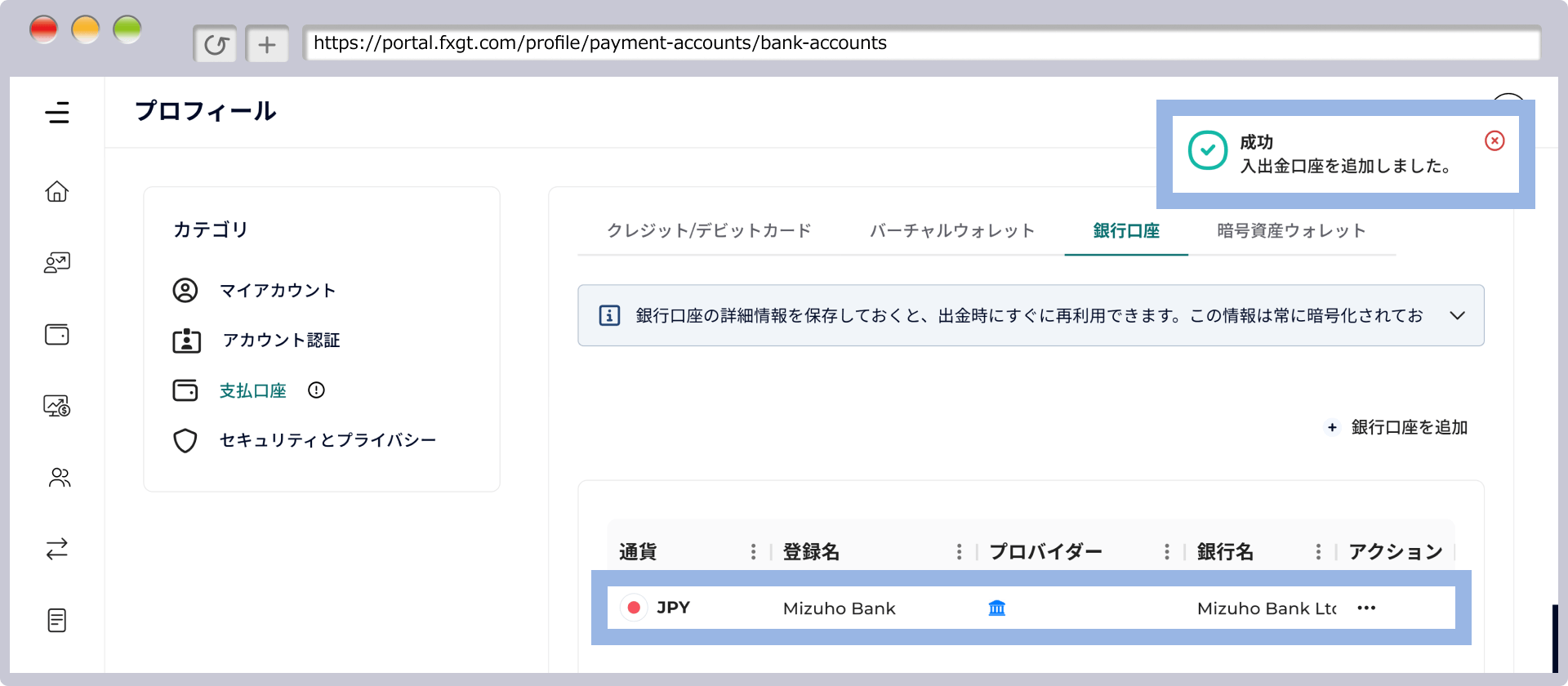Open マイアカウント in the category list

pyautogui.click(x=278, y=291)
